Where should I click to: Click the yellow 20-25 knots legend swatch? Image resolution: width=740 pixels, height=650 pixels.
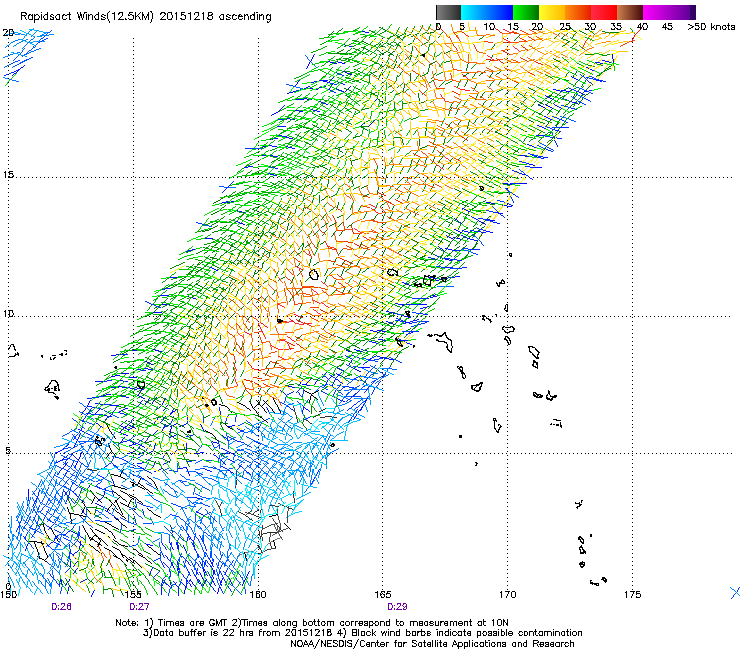[x=552, y=12]
